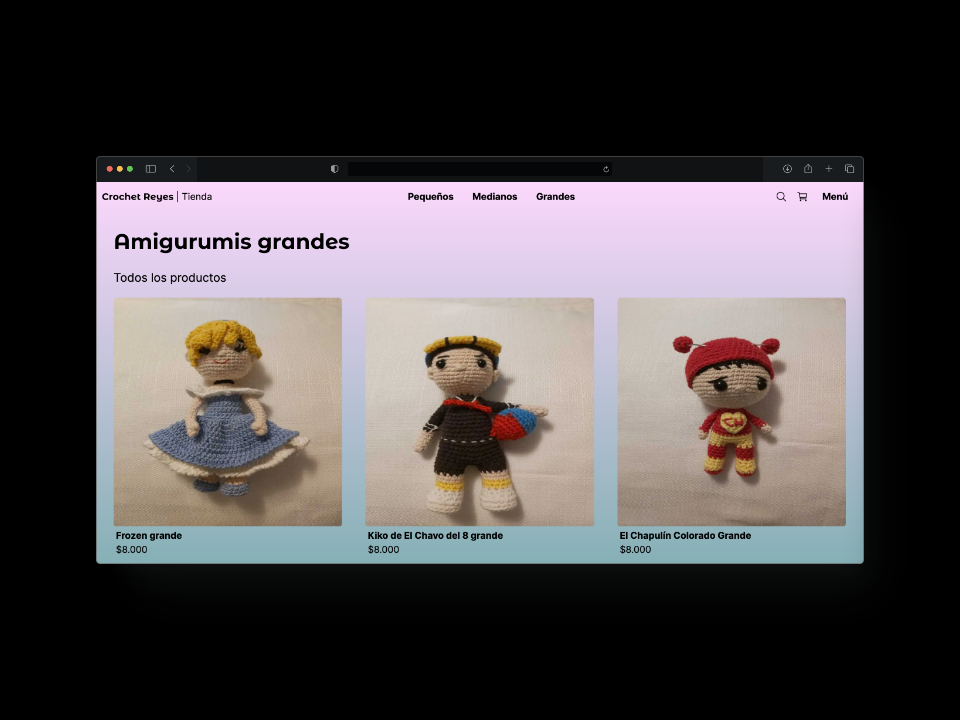Open the Frozen grande doll photo
Image resolution: width=960 pixels, height=720 pixels.
tap(228, 412)
